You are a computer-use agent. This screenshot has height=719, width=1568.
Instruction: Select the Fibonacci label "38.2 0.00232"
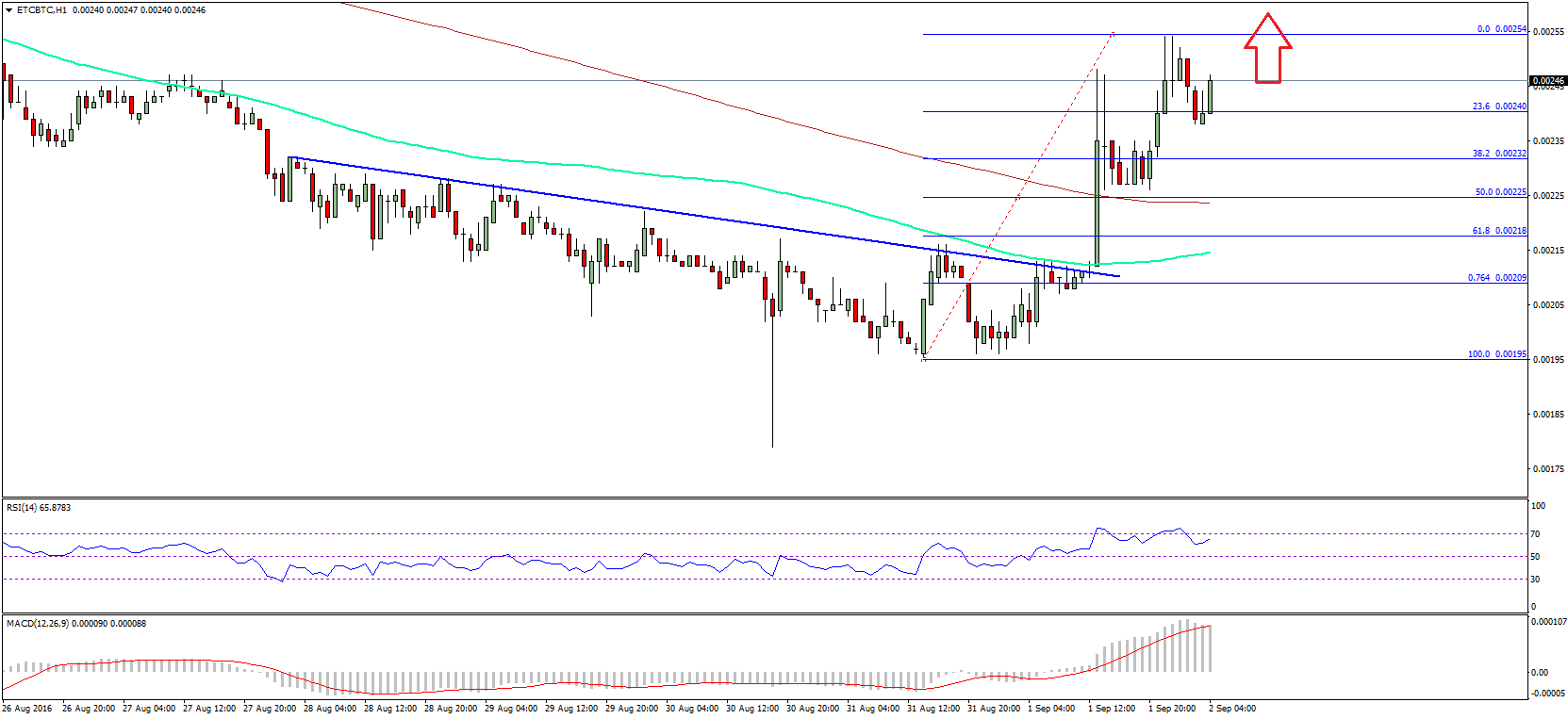coord(1499,154)
